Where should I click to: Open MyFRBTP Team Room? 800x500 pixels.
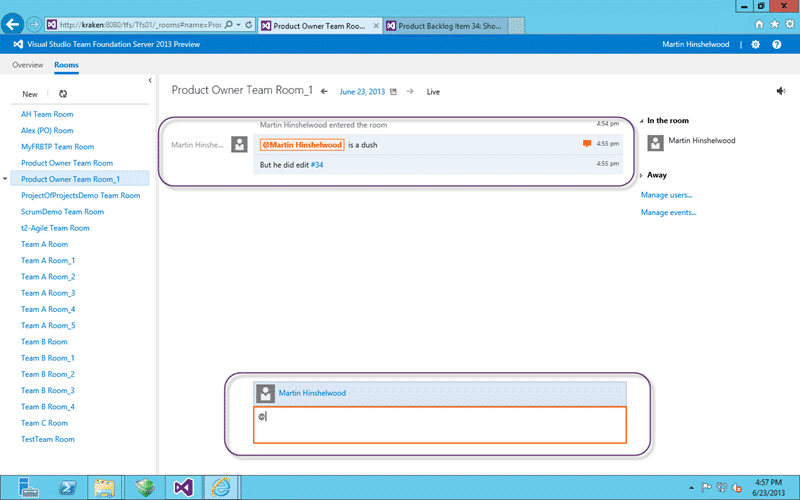[58, 147]
